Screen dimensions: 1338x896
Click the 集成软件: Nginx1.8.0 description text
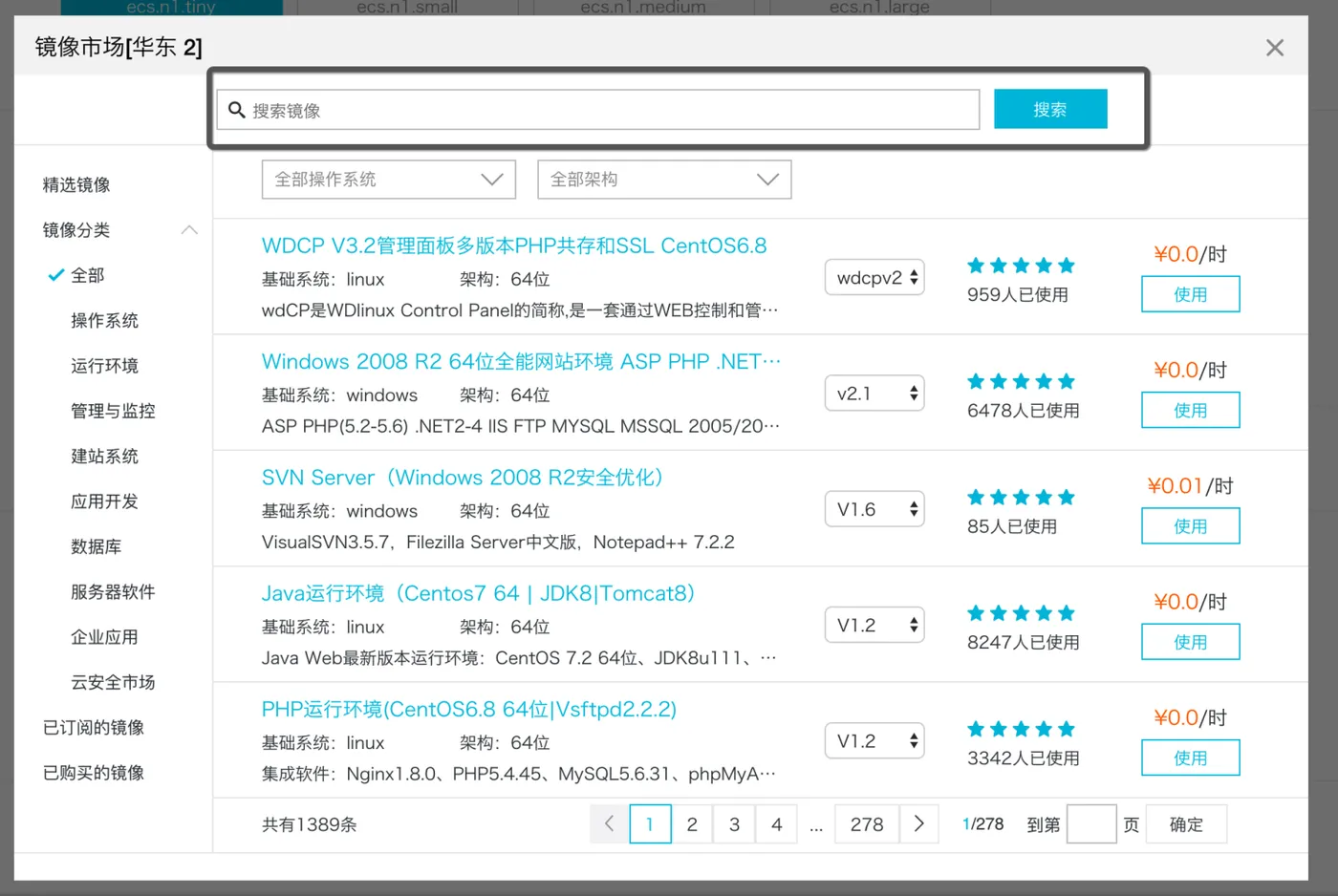pyautogui.click(x=519, y=773)
